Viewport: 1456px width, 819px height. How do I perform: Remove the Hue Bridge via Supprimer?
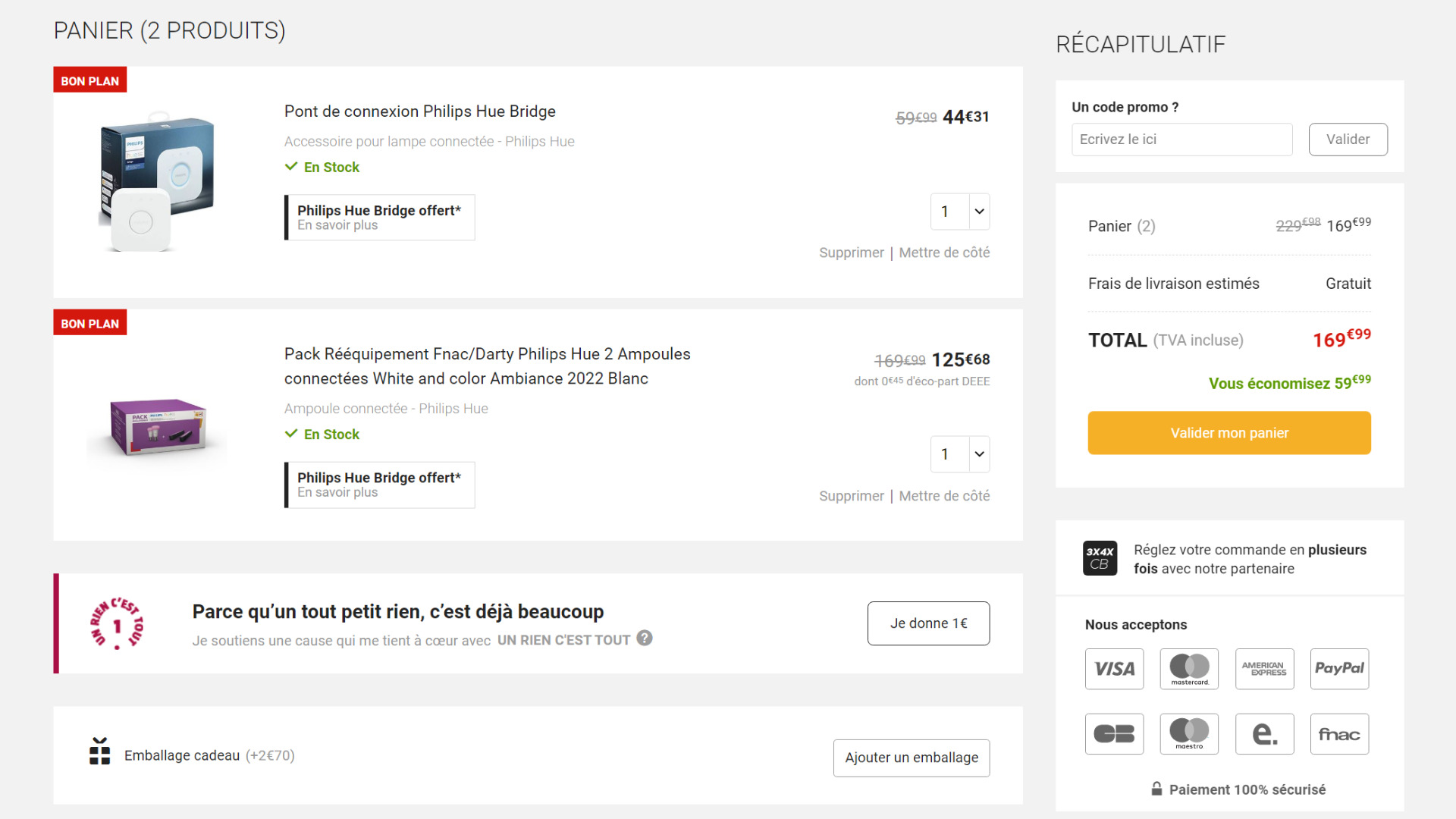point(851,253)
